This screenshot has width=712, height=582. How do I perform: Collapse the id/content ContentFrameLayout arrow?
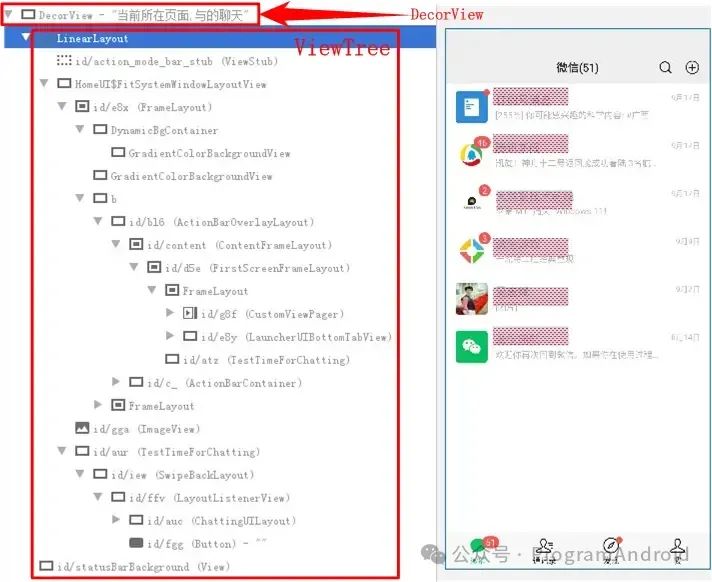(x=116, y=244)
